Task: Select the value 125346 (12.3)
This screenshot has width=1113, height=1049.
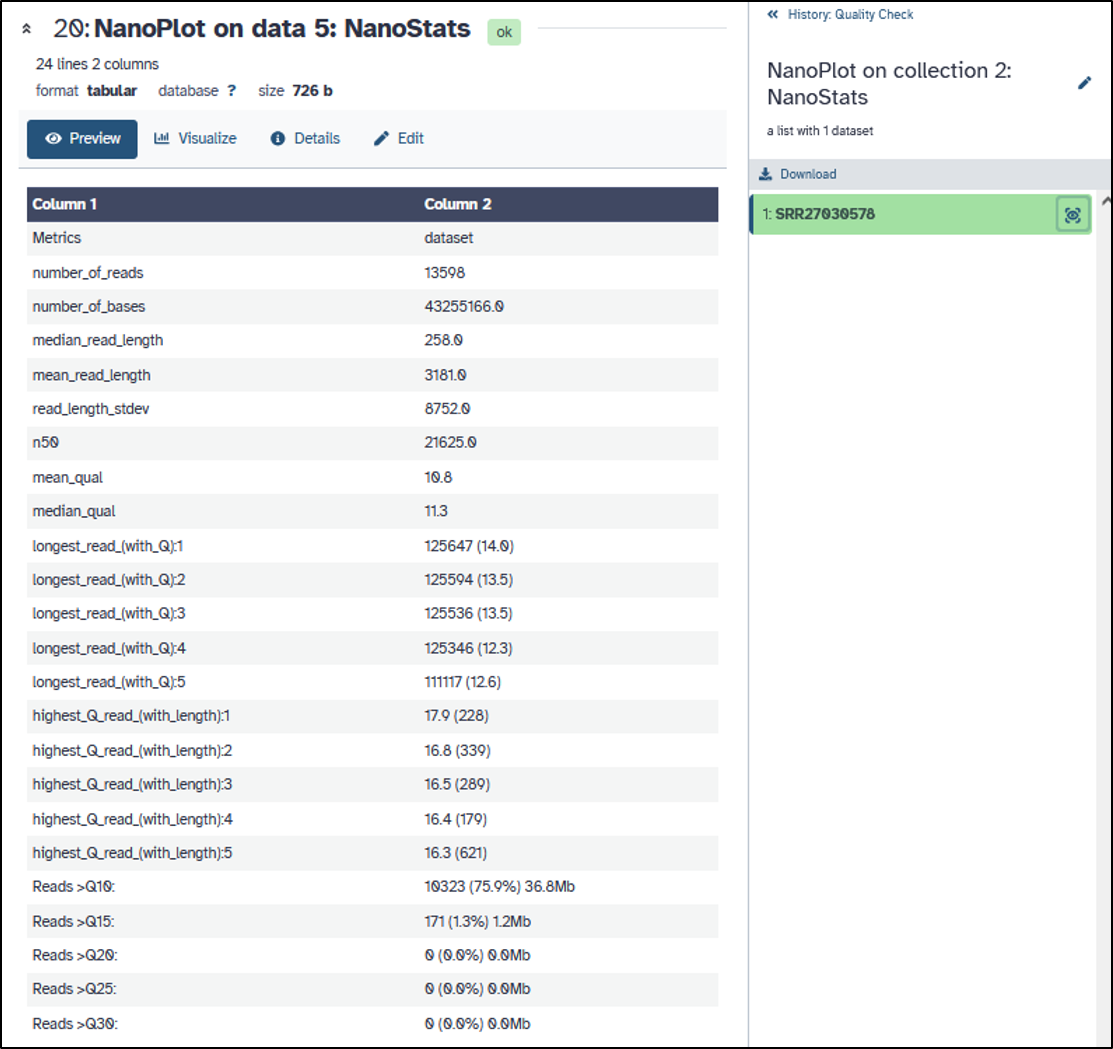Action: (468, 648)
